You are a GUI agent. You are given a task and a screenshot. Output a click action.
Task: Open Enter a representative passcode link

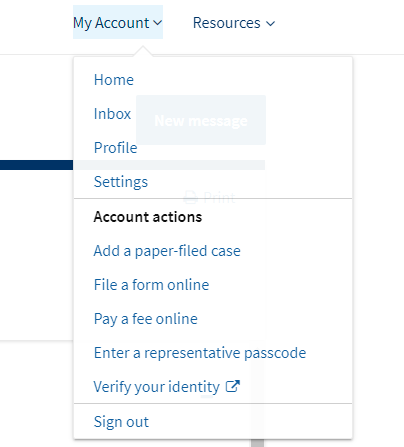point(200,353)
